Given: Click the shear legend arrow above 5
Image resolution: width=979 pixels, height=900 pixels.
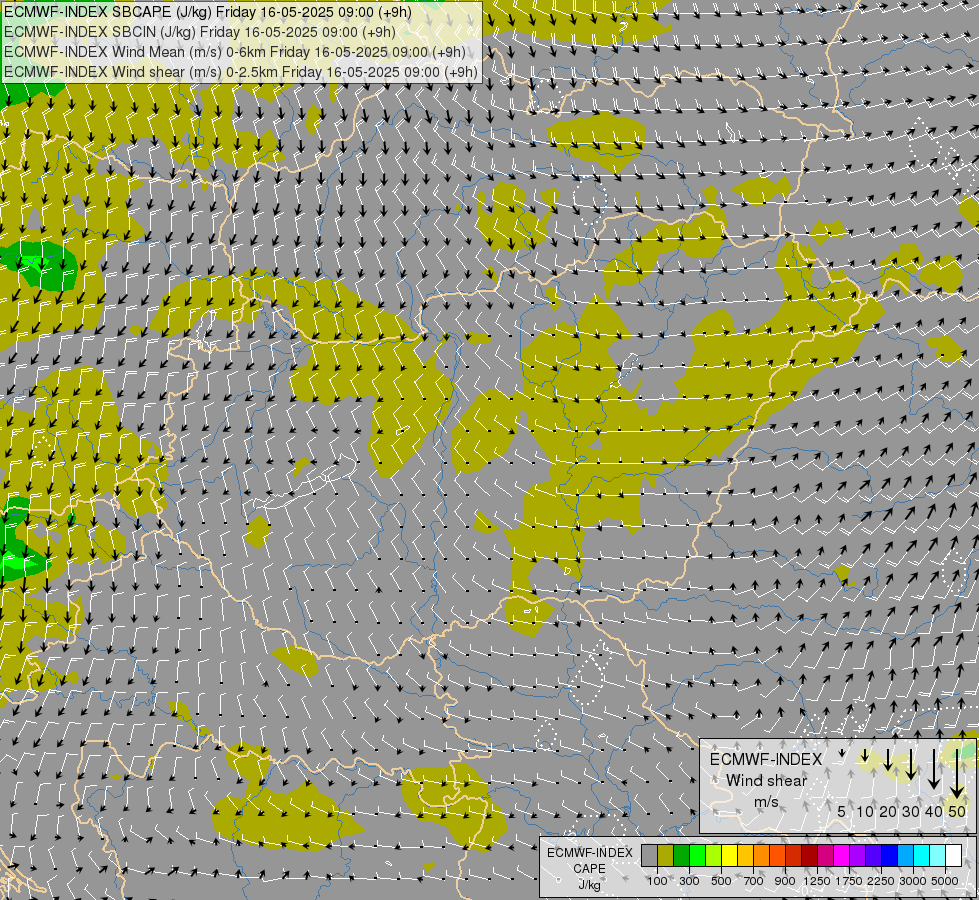Looking at the screenshot, I should pyautogui.click(x=842, y=753).
